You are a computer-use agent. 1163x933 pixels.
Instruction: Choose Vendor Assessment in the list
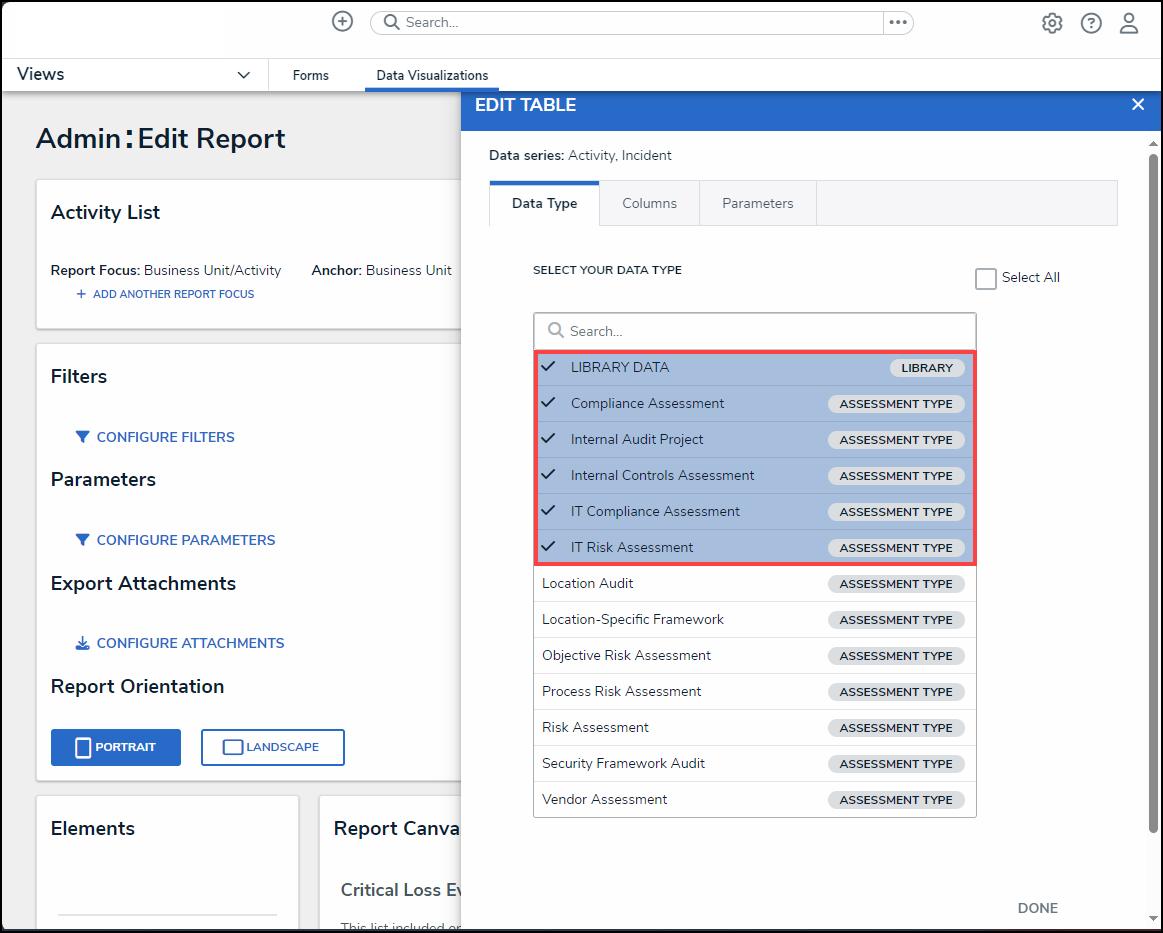click(605, 800)
